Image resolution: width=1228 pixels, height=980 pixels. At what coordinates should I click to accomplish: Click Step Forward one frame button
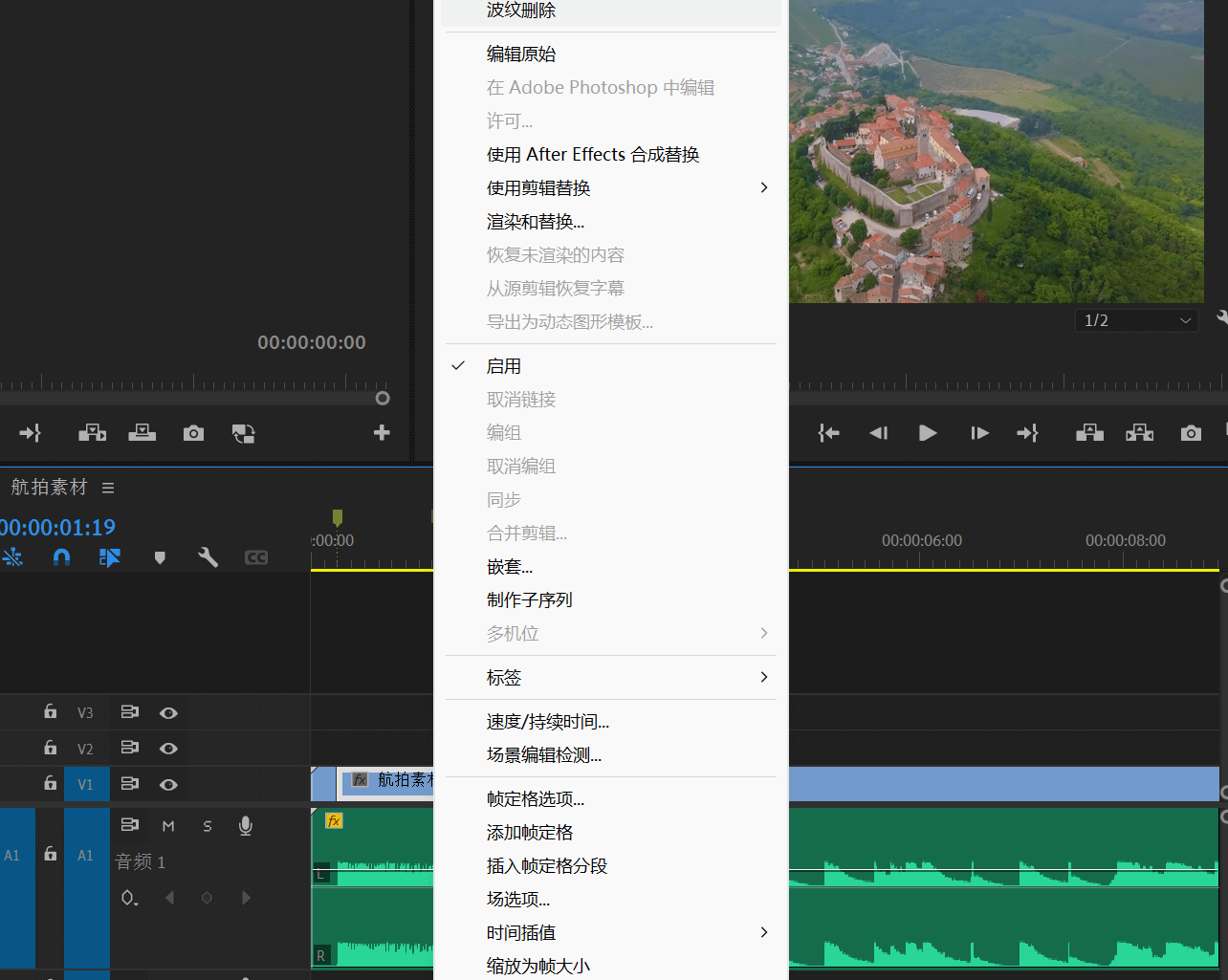coord(979,433)
